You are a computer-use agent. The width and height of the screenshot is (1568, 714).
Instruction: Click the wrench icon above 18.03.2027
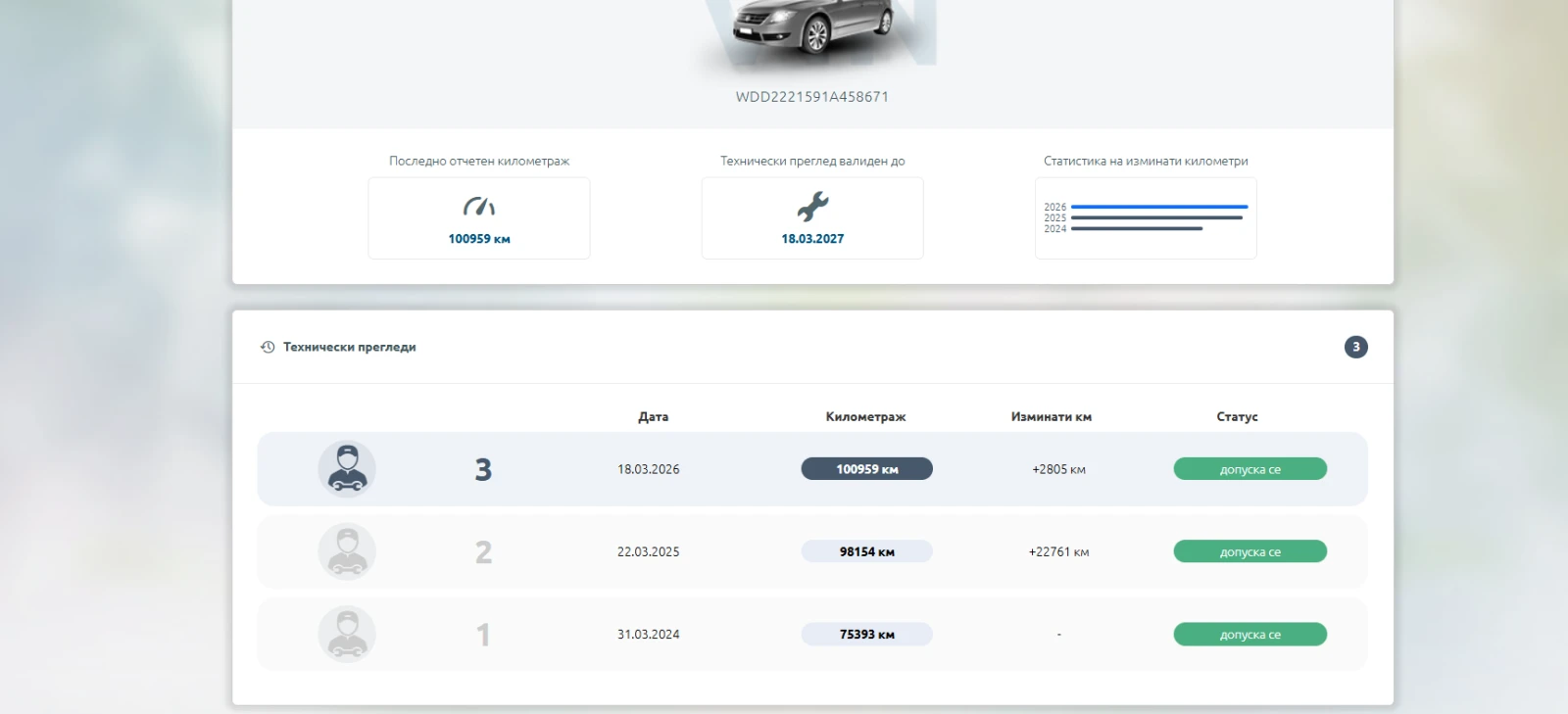click(812, 207)
